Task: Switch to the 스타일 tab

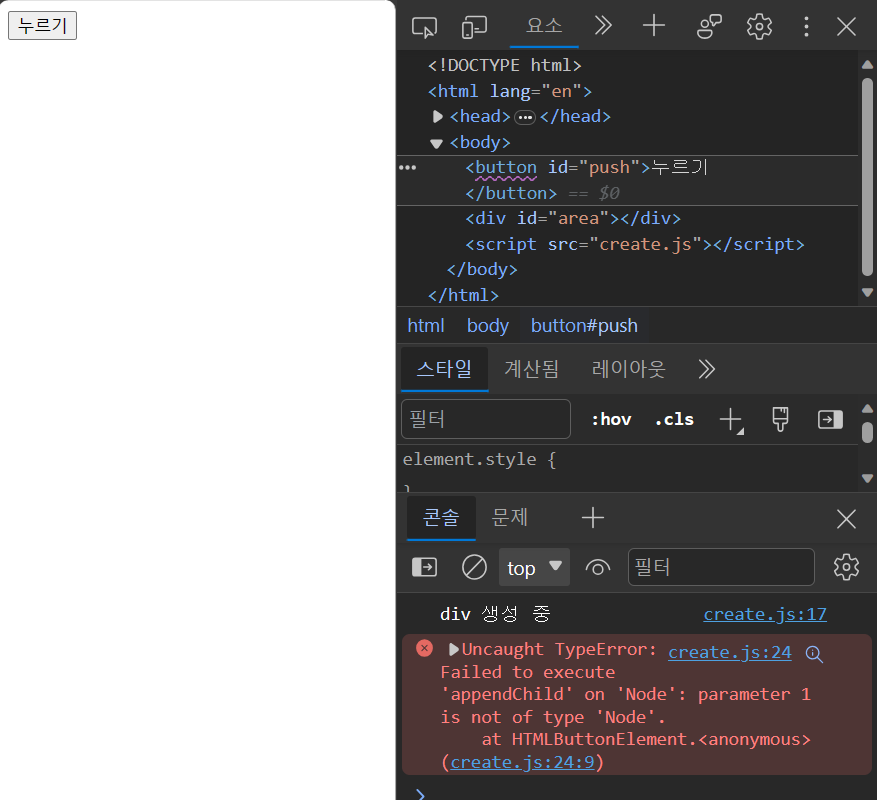Action: [x=444, y=369]
